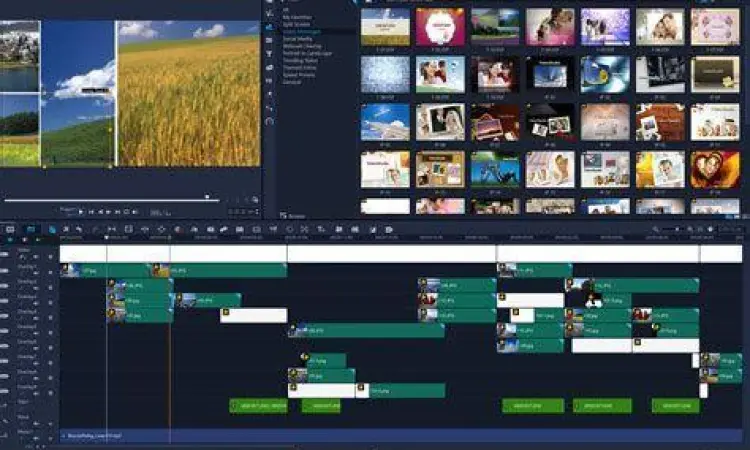750x450 pixels.
Task: Play the project in preview panel
Action: (81, 211)
